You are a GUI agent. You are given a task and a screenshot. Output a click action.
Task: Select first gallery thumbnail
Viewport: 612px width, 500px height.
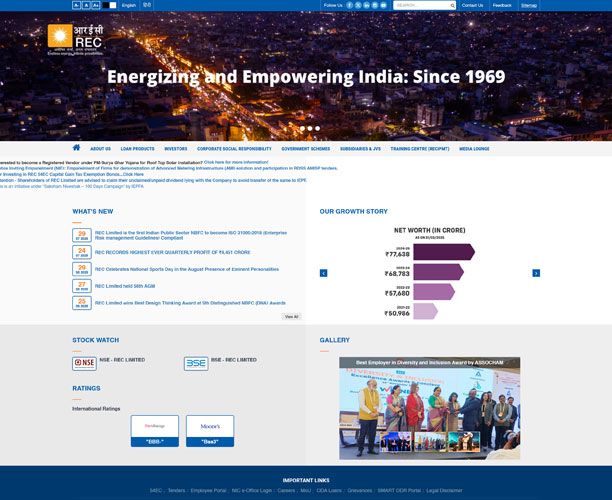click(x=396, y=441)
